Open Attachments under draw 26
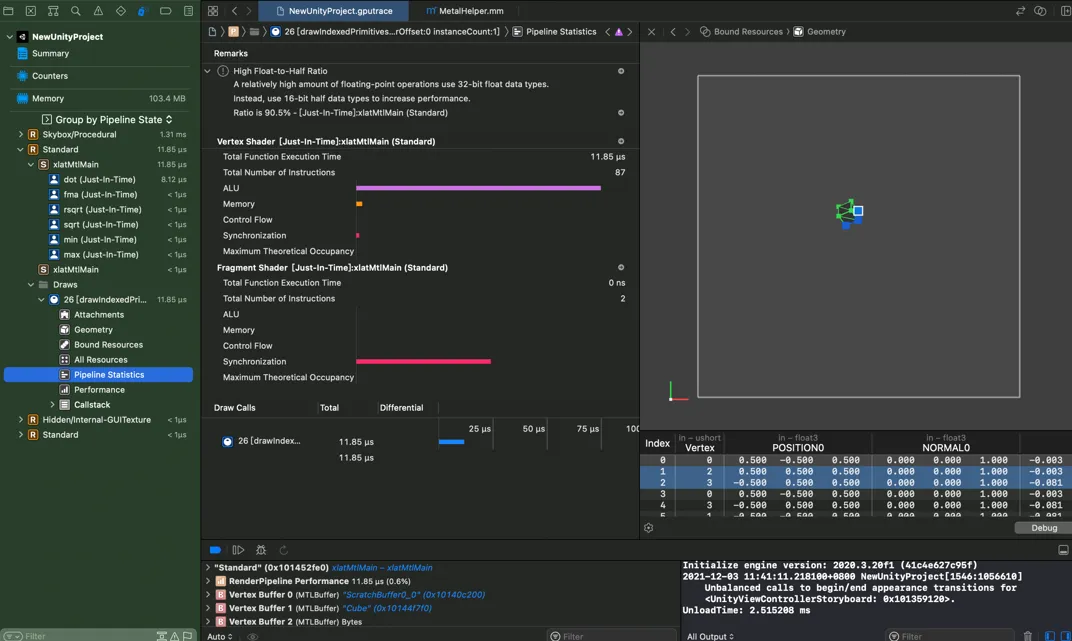 (99, 315)
